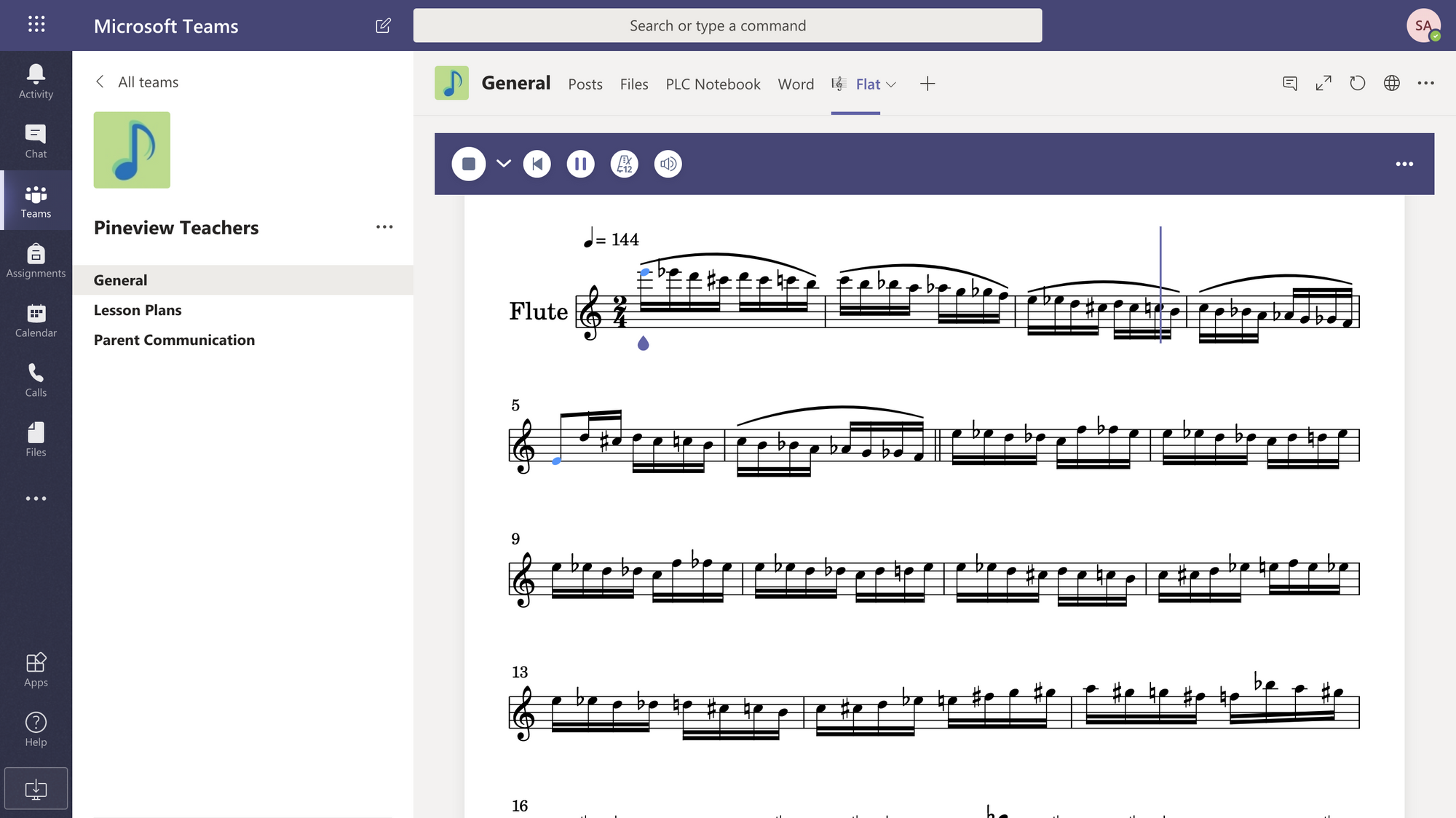Toggle the PLC Notebook tab

(712, 83)
